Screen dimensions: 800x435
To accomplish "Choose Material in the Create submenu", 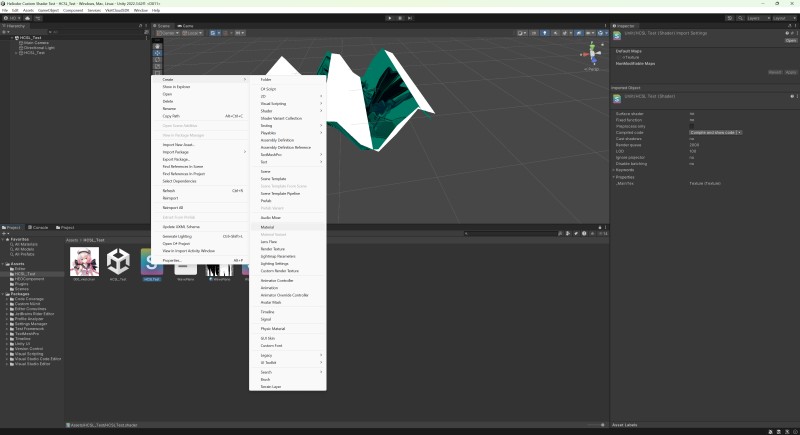I will coord(288,227).
